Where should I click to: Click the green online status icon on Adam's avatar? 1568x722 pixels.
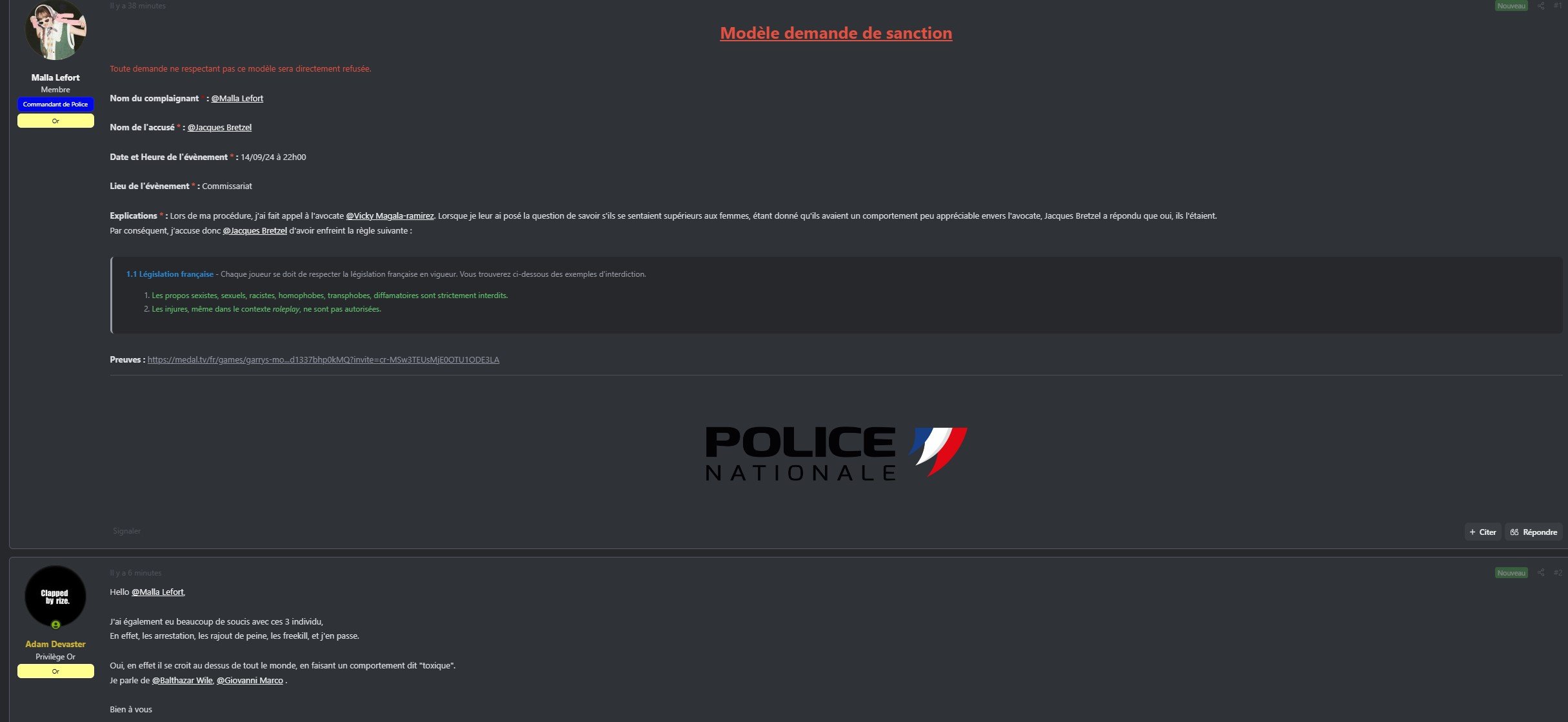coord(55,625)
